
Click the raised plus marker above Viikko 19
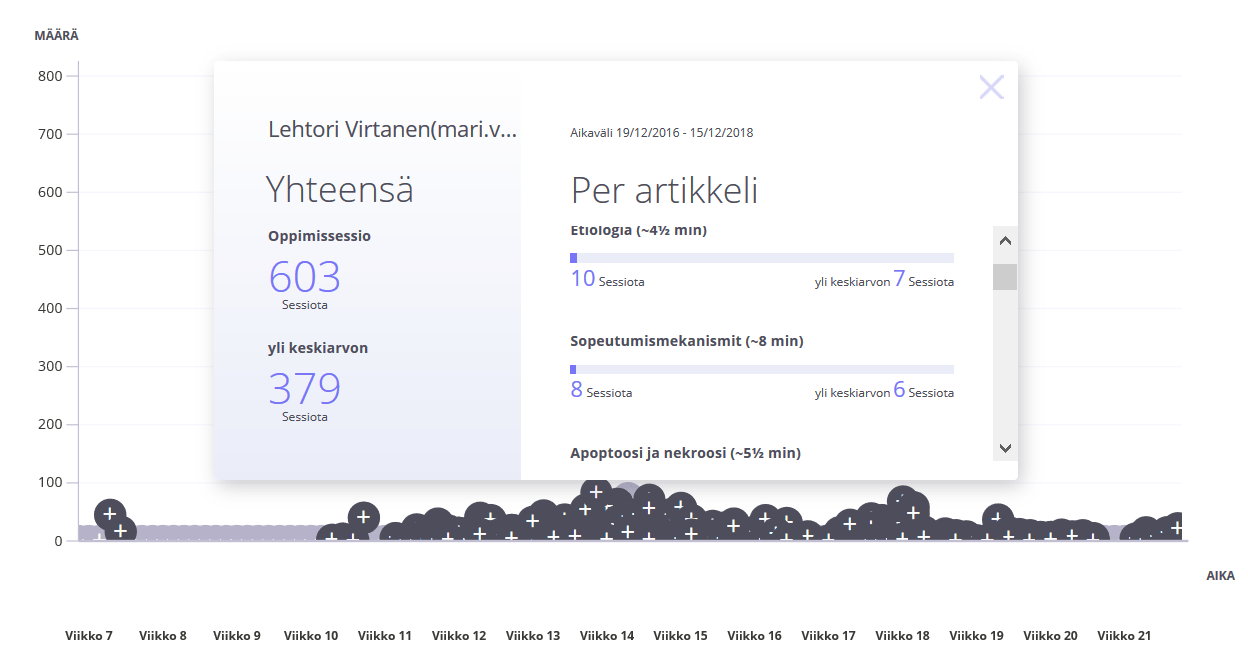(x=997, y=520)
